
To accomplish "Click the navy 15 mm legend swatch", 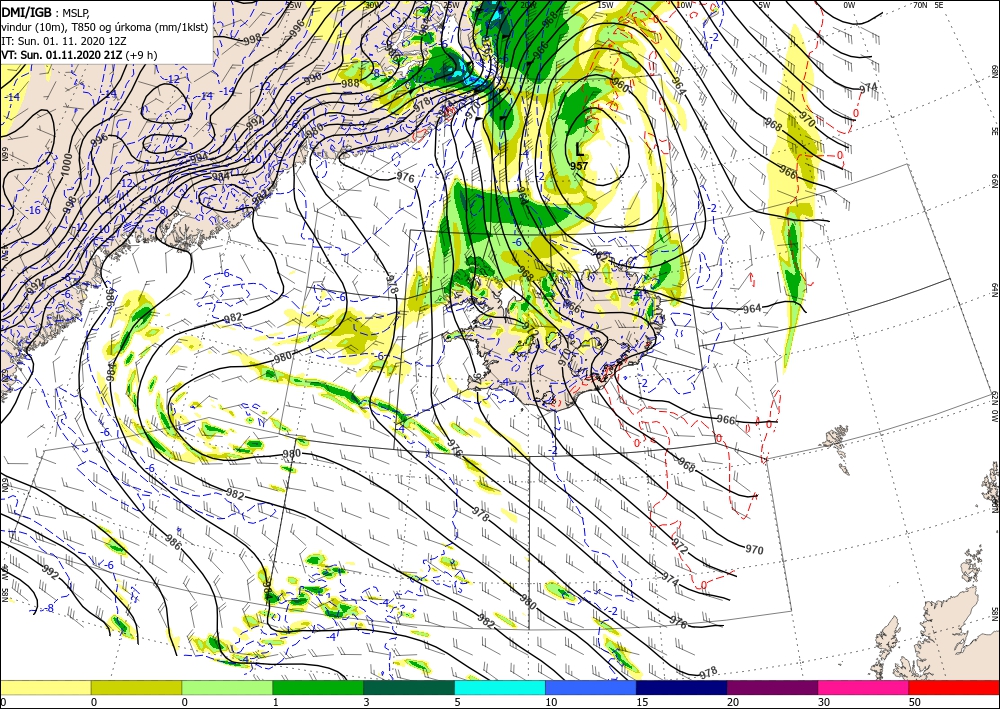I will click(682, 687).
